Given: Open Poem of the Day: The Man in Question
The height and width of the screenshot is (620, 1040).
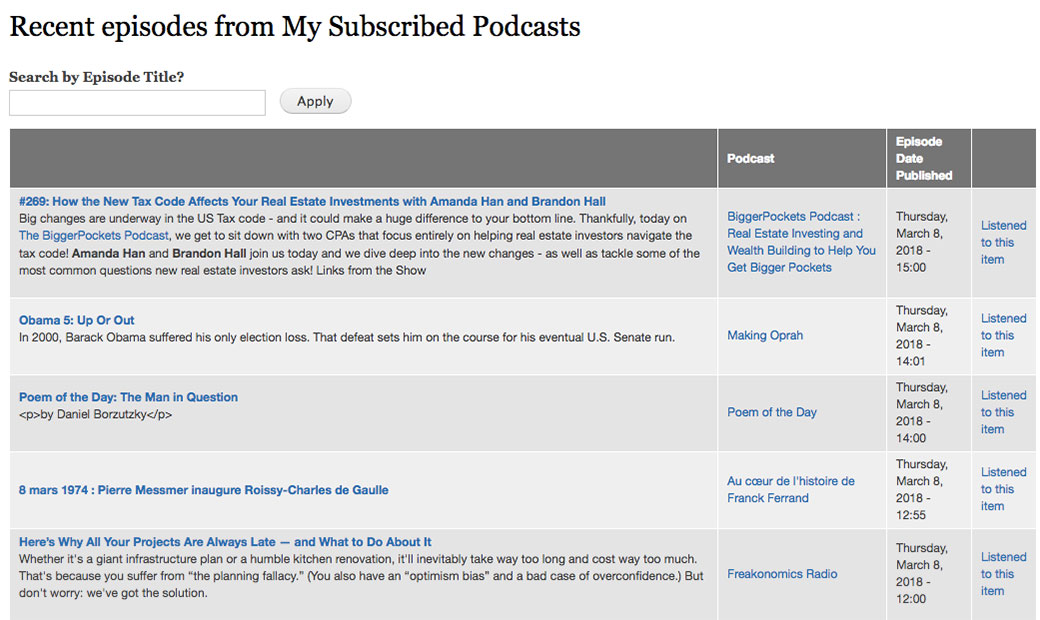Looking at the screenshot, I should pos(128,397).
